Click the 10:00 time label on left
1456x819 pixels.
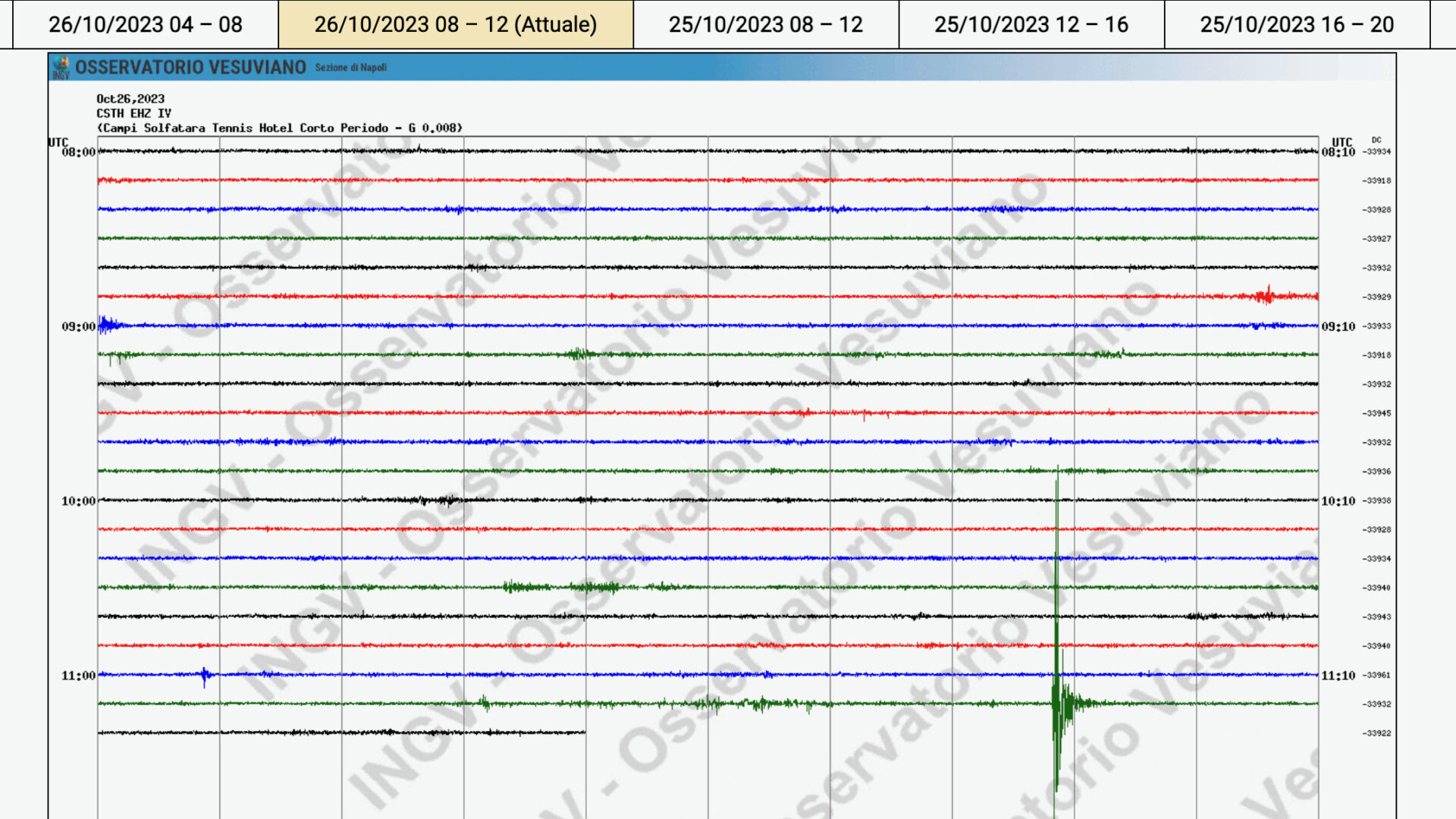tap(79, 501)
